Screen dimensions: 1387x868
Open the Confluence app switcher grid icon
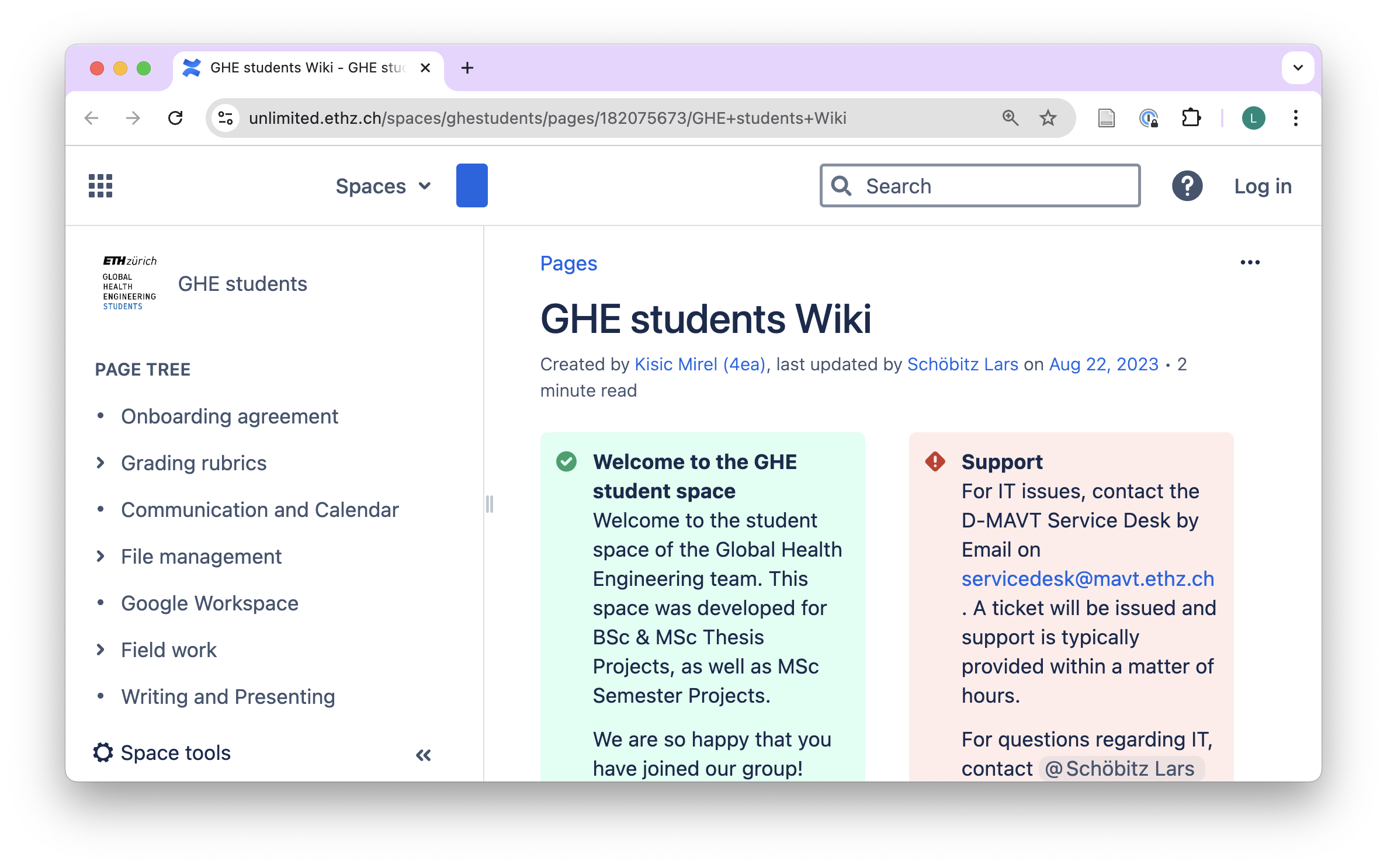pos(100,186)
